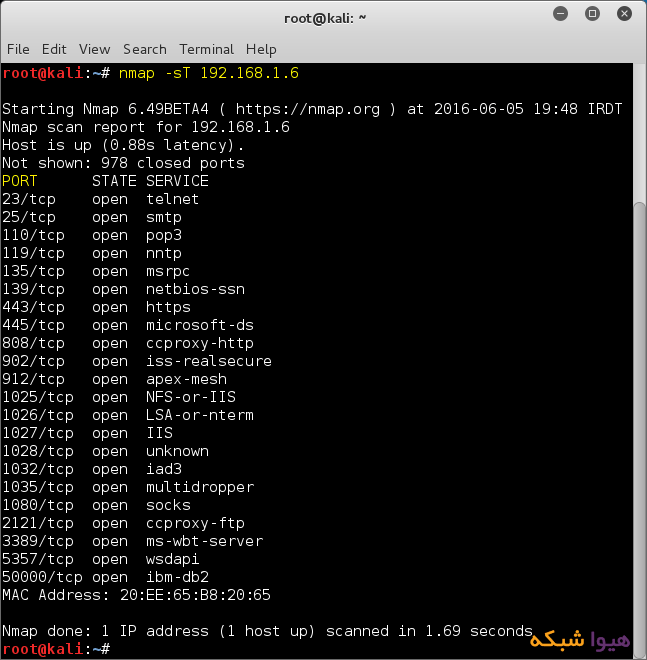Screen dimensions: 647x660
Task: Click the "nmap -sT 192.168.1.6" command text
Action: [208, 73]
